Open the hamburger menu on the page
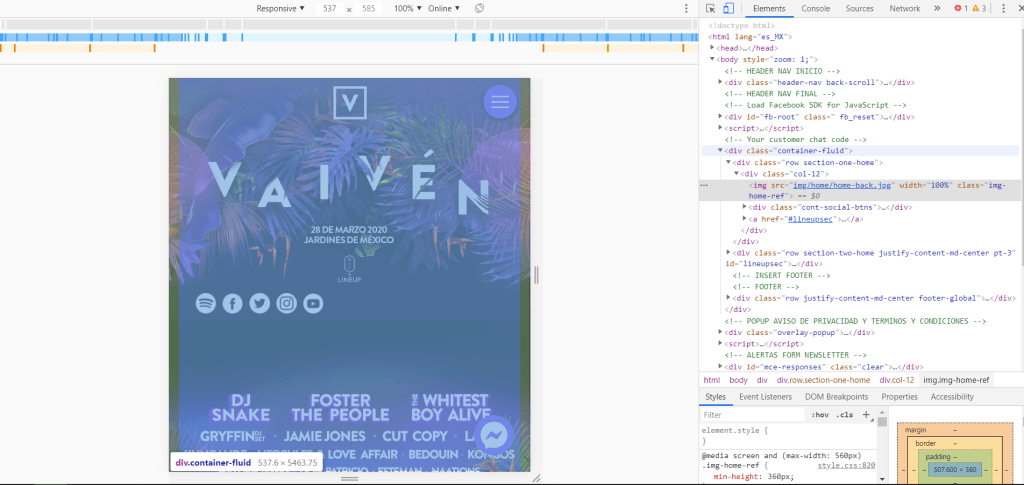1024x485 pixels. click(500, 101)
